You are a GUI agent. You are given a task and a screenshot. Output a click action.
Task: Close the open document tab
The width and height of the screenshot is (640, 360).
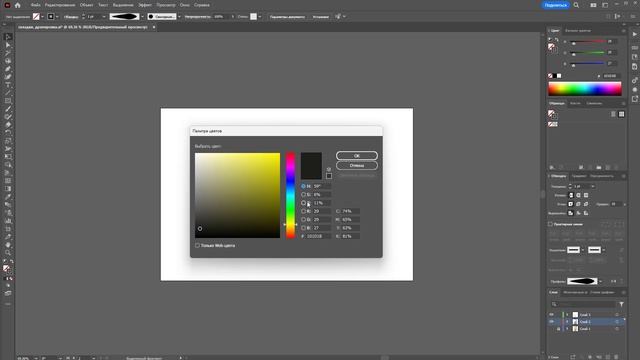tap(154, 27)
